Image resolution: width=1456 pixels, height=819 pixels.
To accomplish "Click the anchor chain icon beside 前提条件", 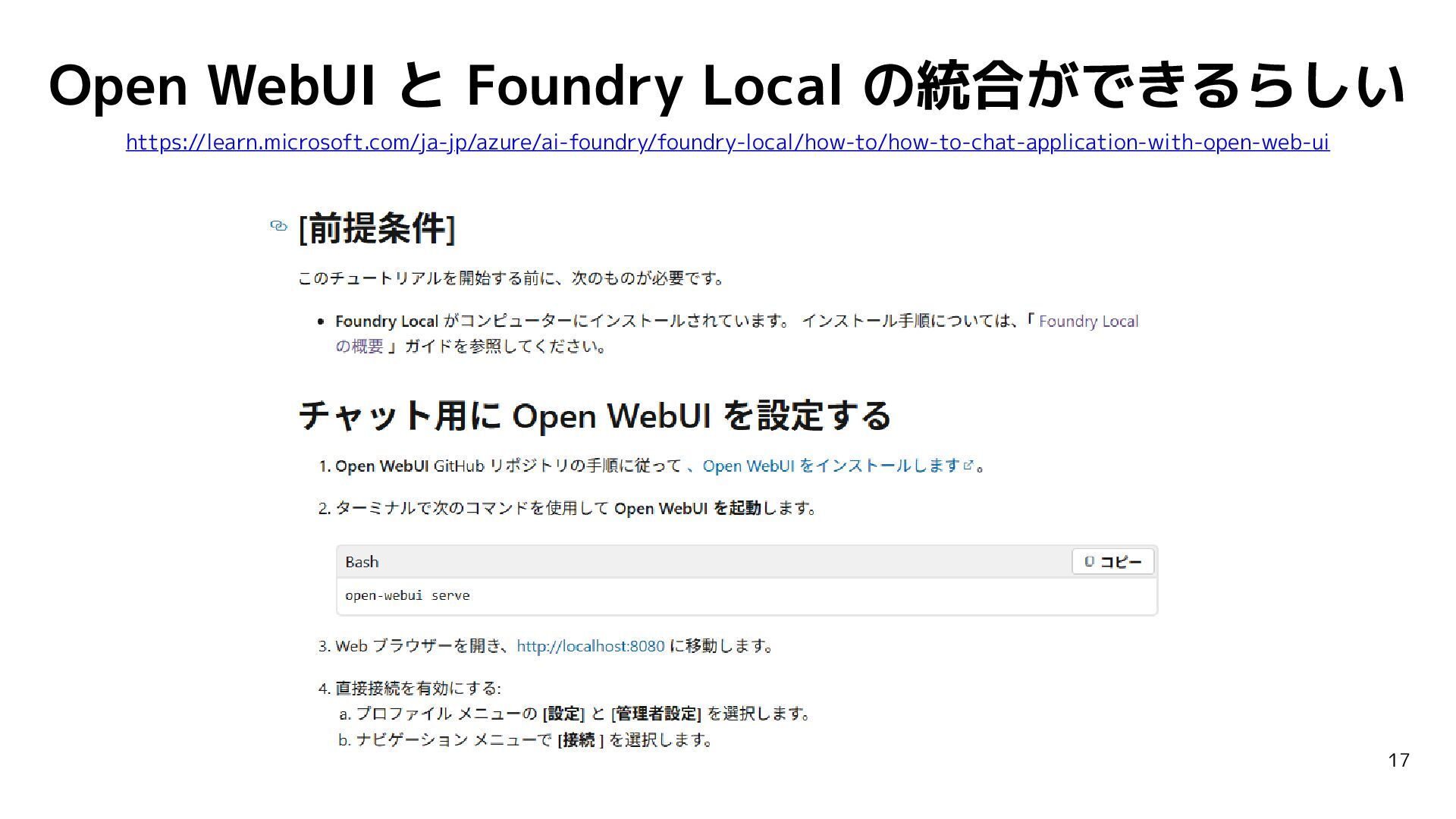I will (278, 226).
